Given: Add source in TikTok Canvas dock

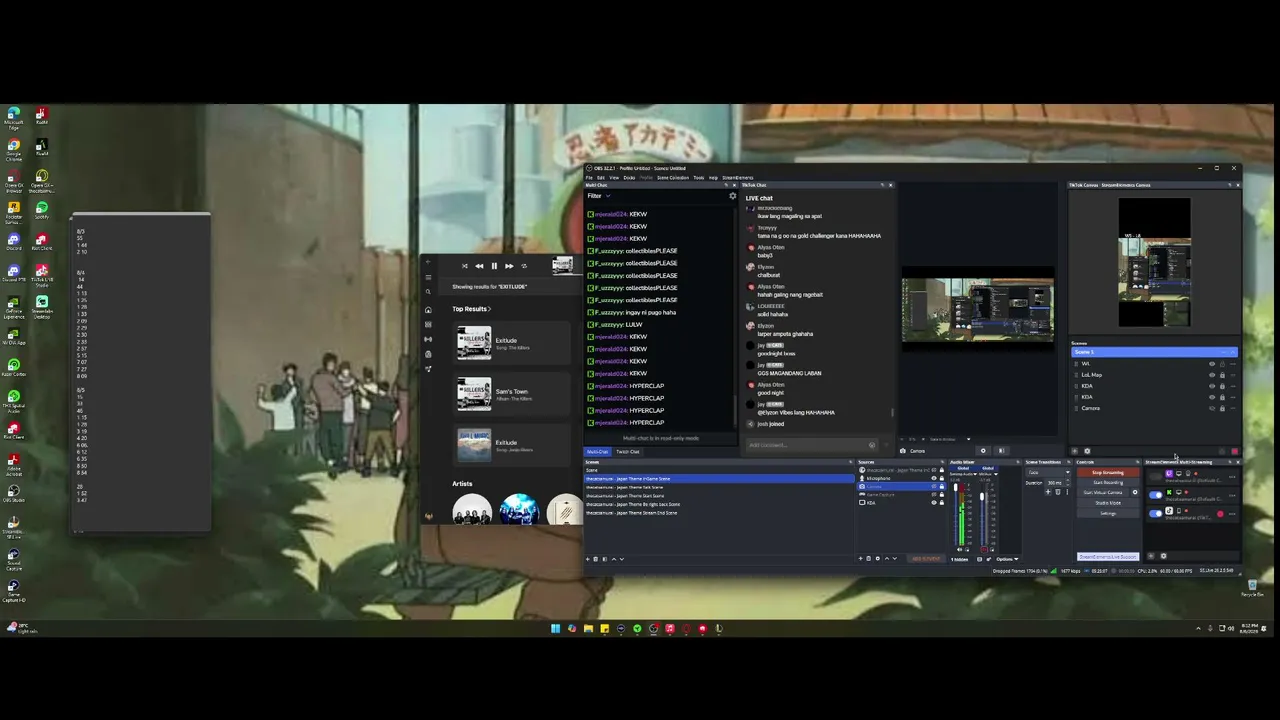Looking at the screenshot, I should point(1075,451).
